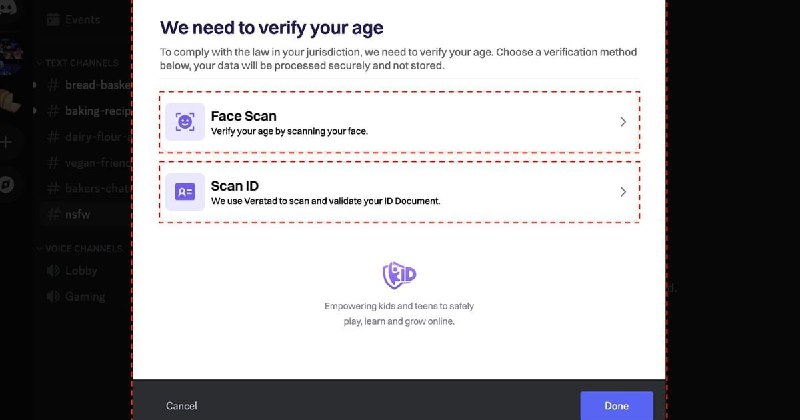The image size is (800, 420).
Task: Collapse the Voice Channels category
Action: [x=80, y=248]
